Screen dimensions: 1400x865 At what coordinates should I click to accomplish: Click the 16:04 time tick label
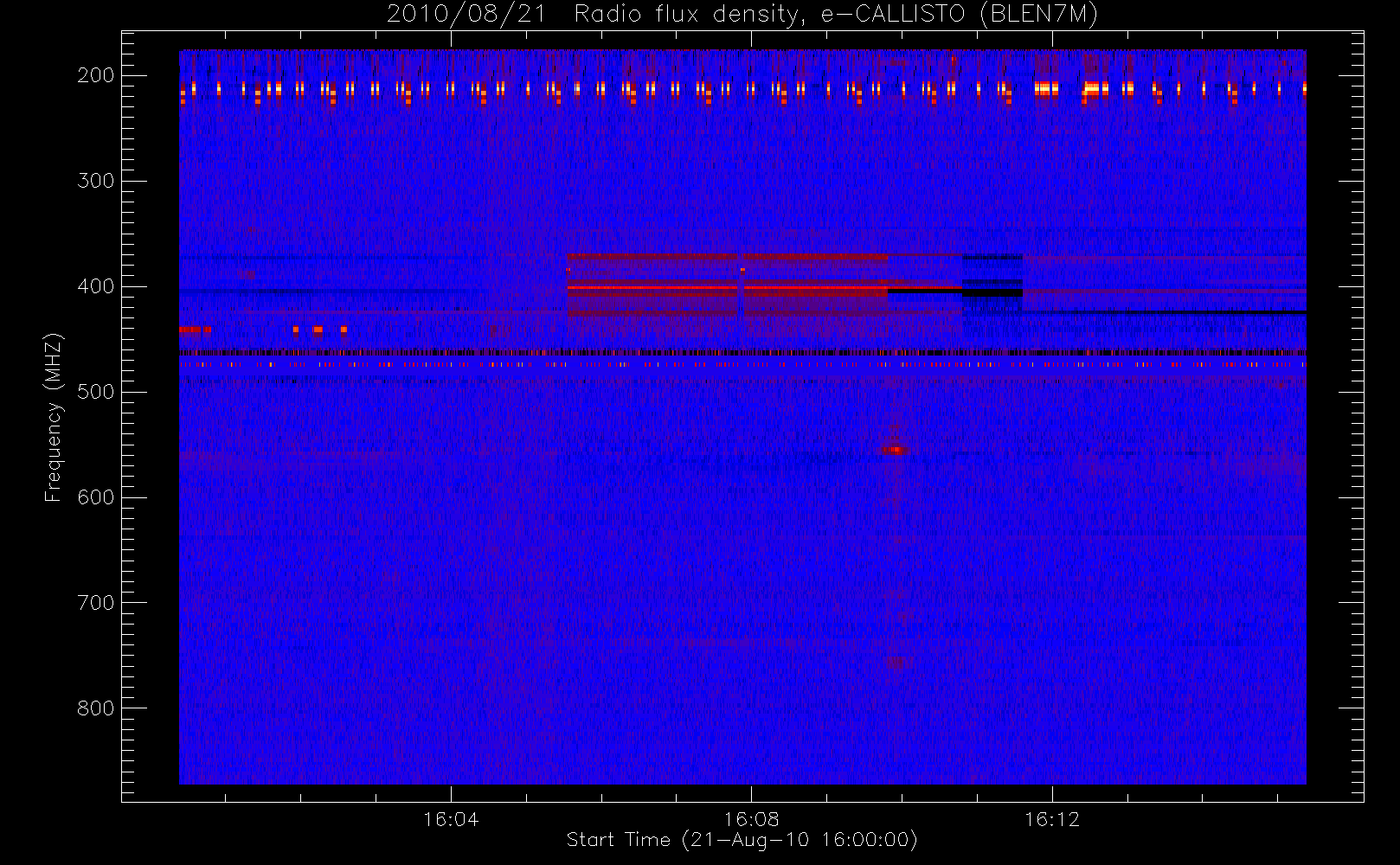pyautogui.click(x=451, y=819)
